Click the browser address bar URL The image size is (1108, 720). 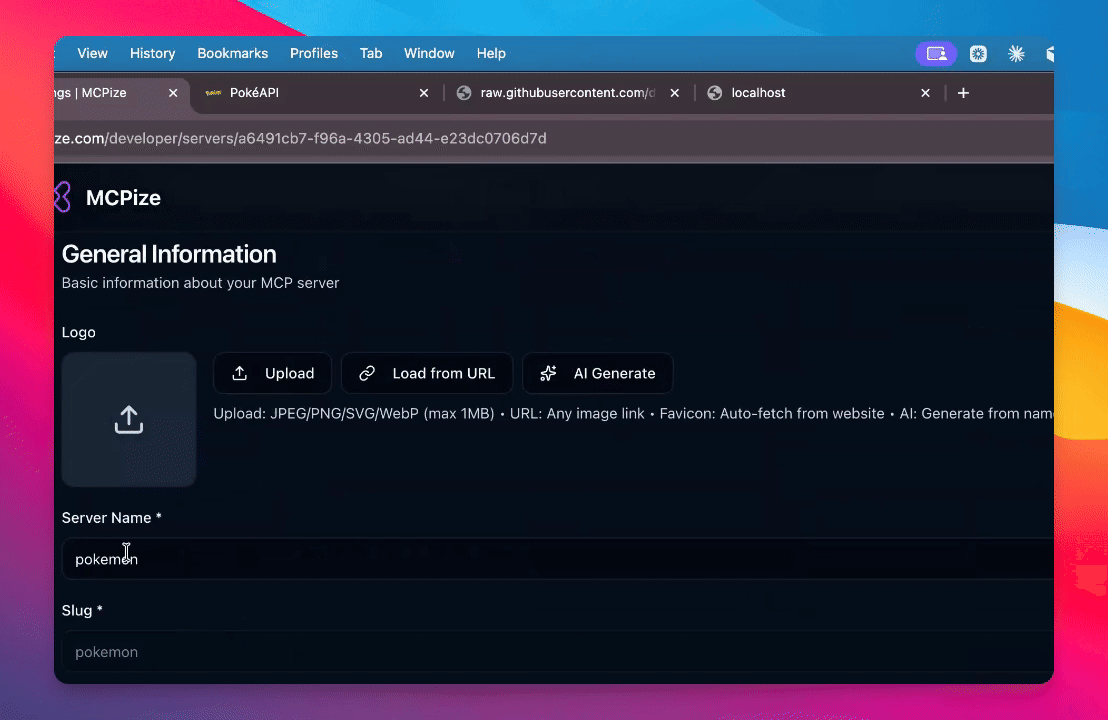[x=300, y=138]
